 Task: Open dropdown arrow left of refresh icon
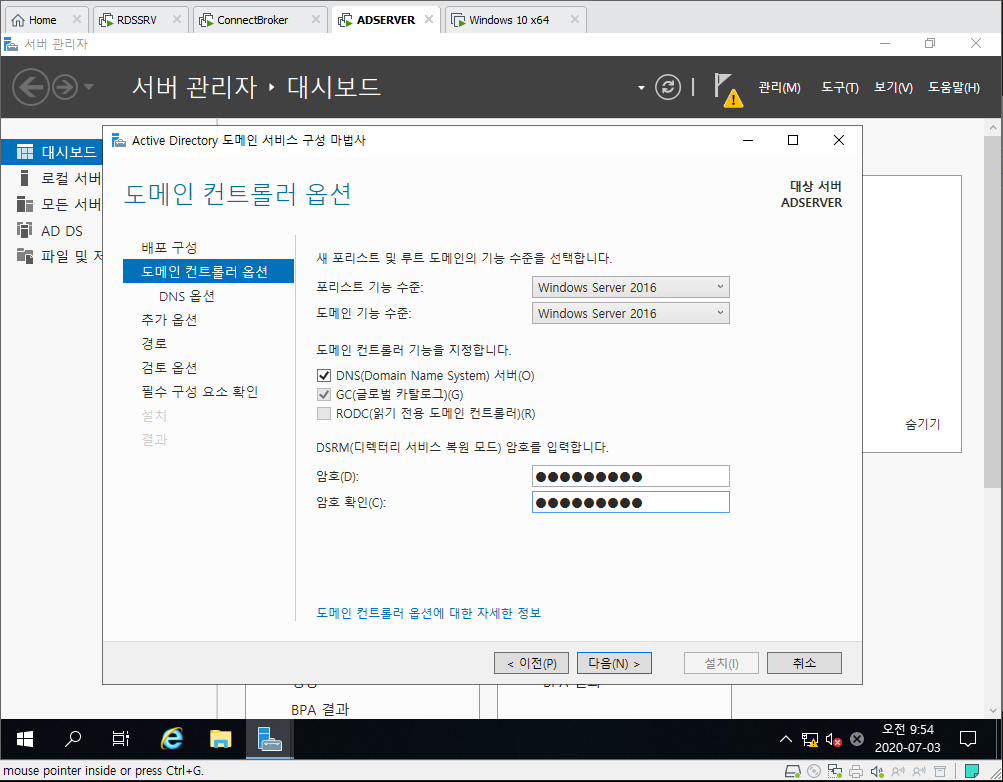click(x=641, y=88)
